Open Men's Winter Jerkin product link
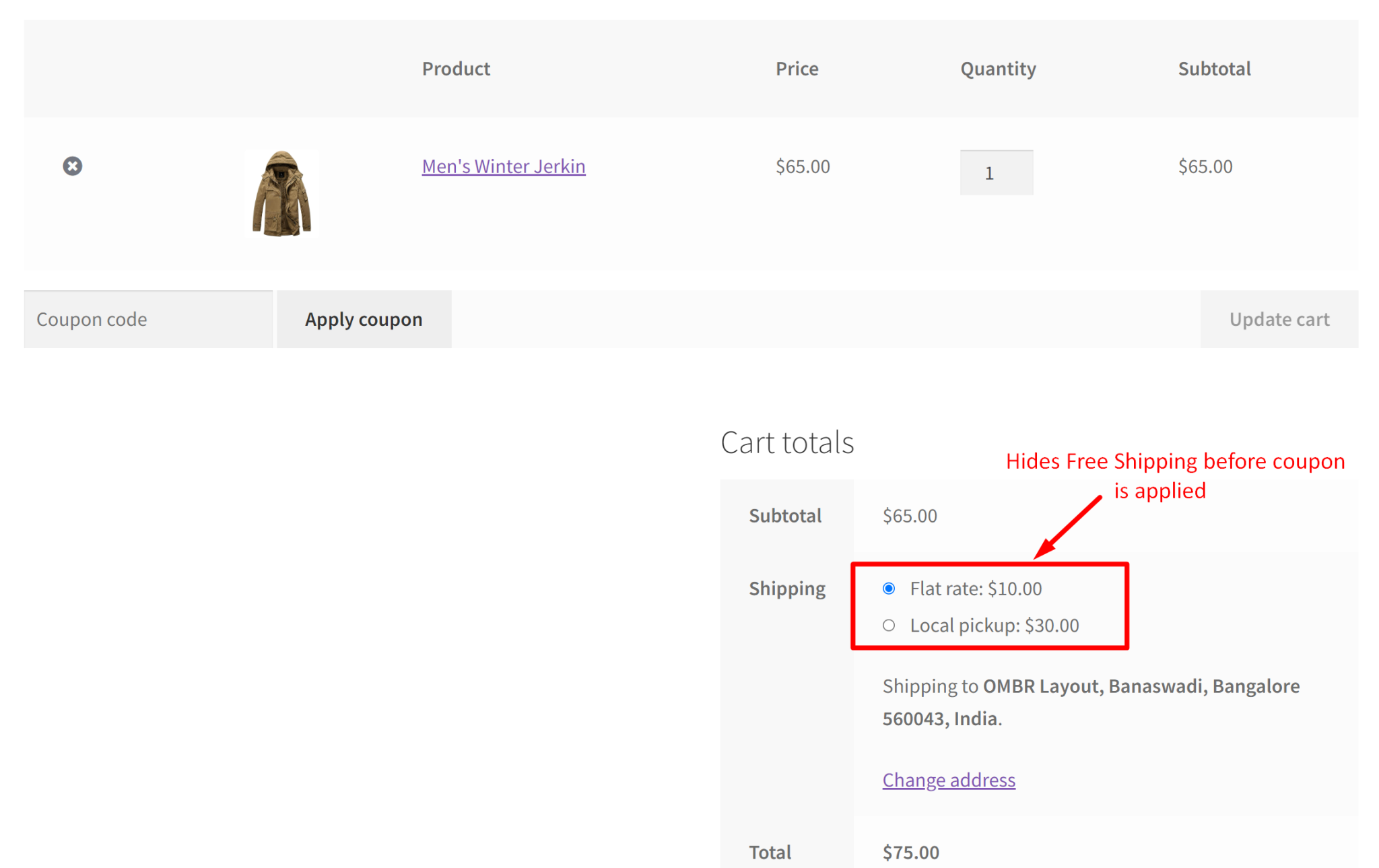 point(503,166)
